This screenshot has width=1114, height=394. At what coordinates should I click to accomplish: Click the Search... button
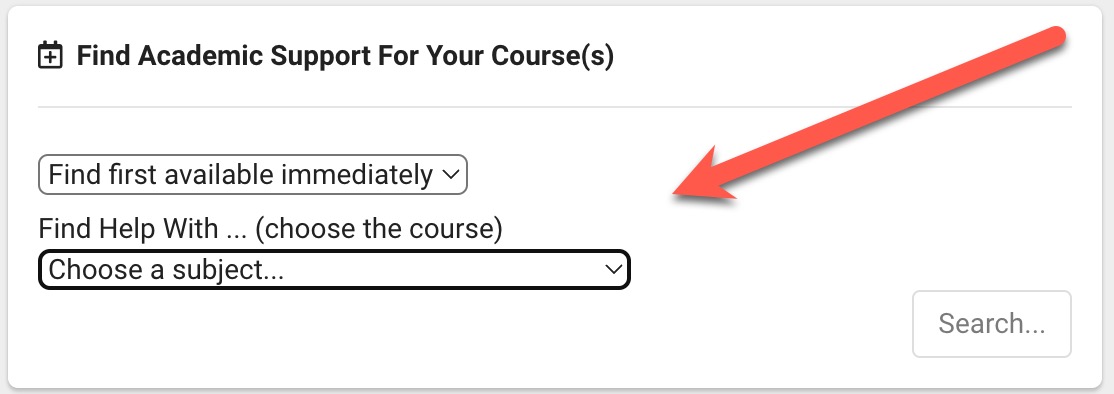(992, 324)
